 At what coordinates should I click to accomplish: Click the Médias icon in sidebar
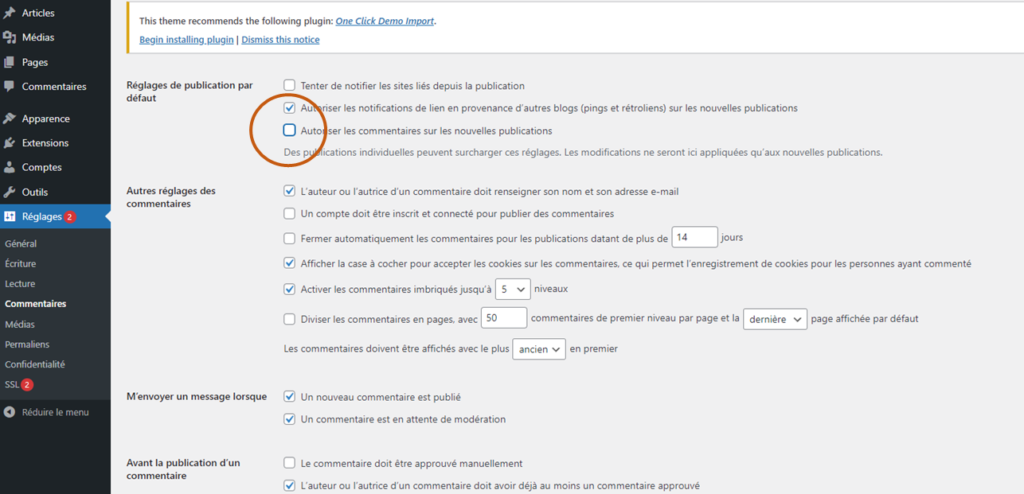click(10, 37)
